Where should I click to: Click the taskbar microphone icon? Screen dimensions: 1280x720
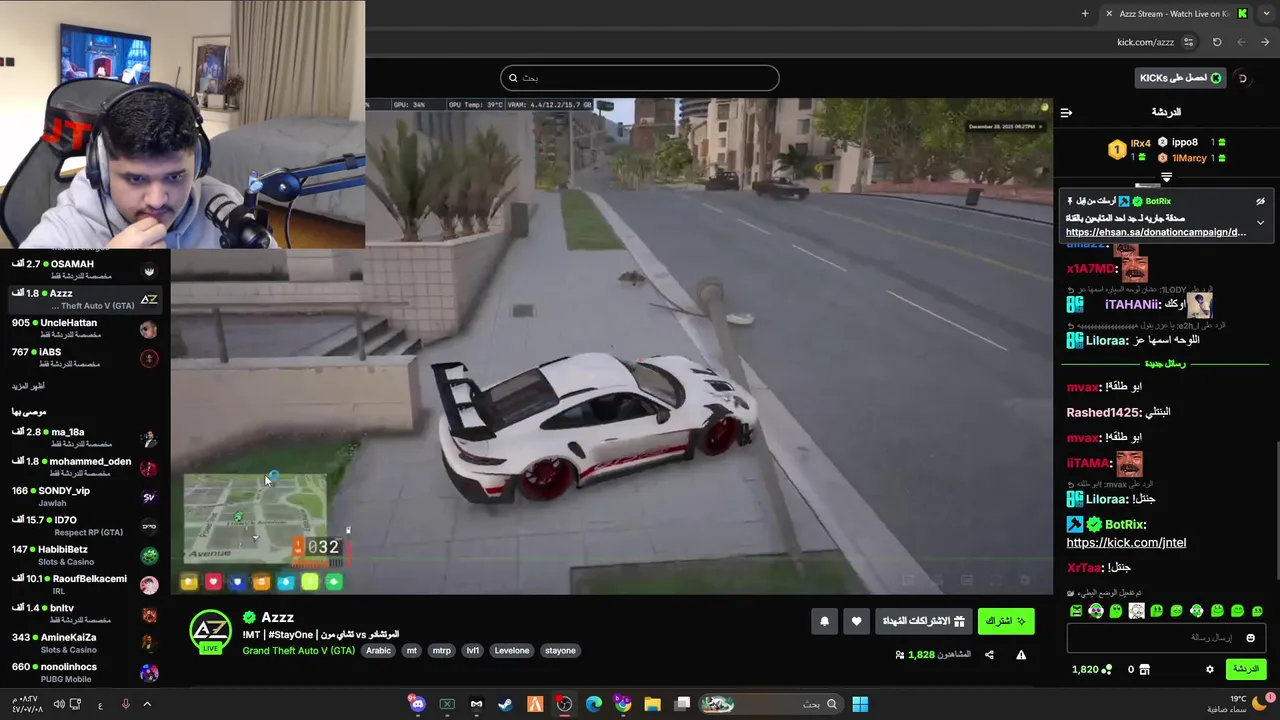point(125,704)
